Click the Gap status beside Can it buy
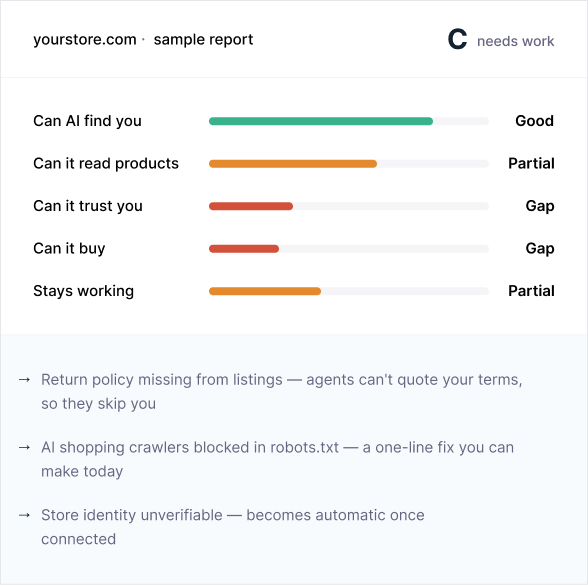The height and width of the screenshot is (585, 588). tap(540, 249)
